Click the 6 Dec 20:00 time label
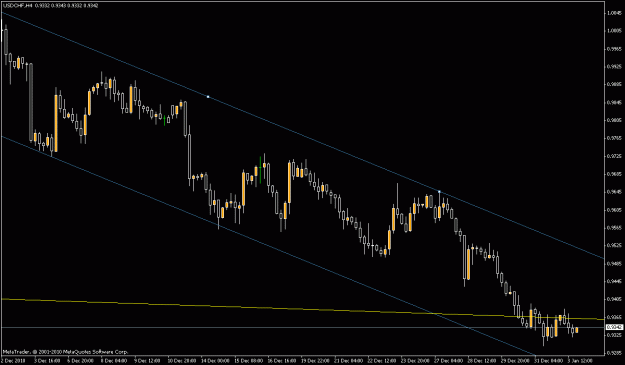 pyautogui.click(x=80, y=360)
